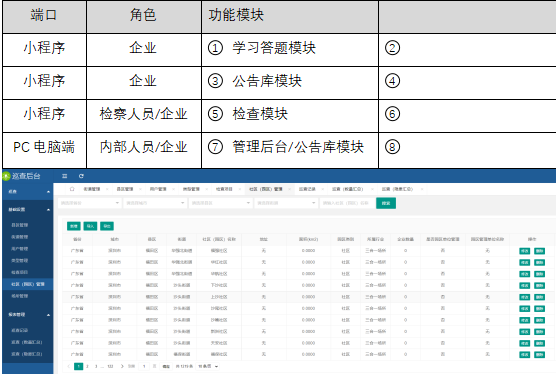Click the 企业数量 column header
556x374 pixels.
(x=405, y=239)
